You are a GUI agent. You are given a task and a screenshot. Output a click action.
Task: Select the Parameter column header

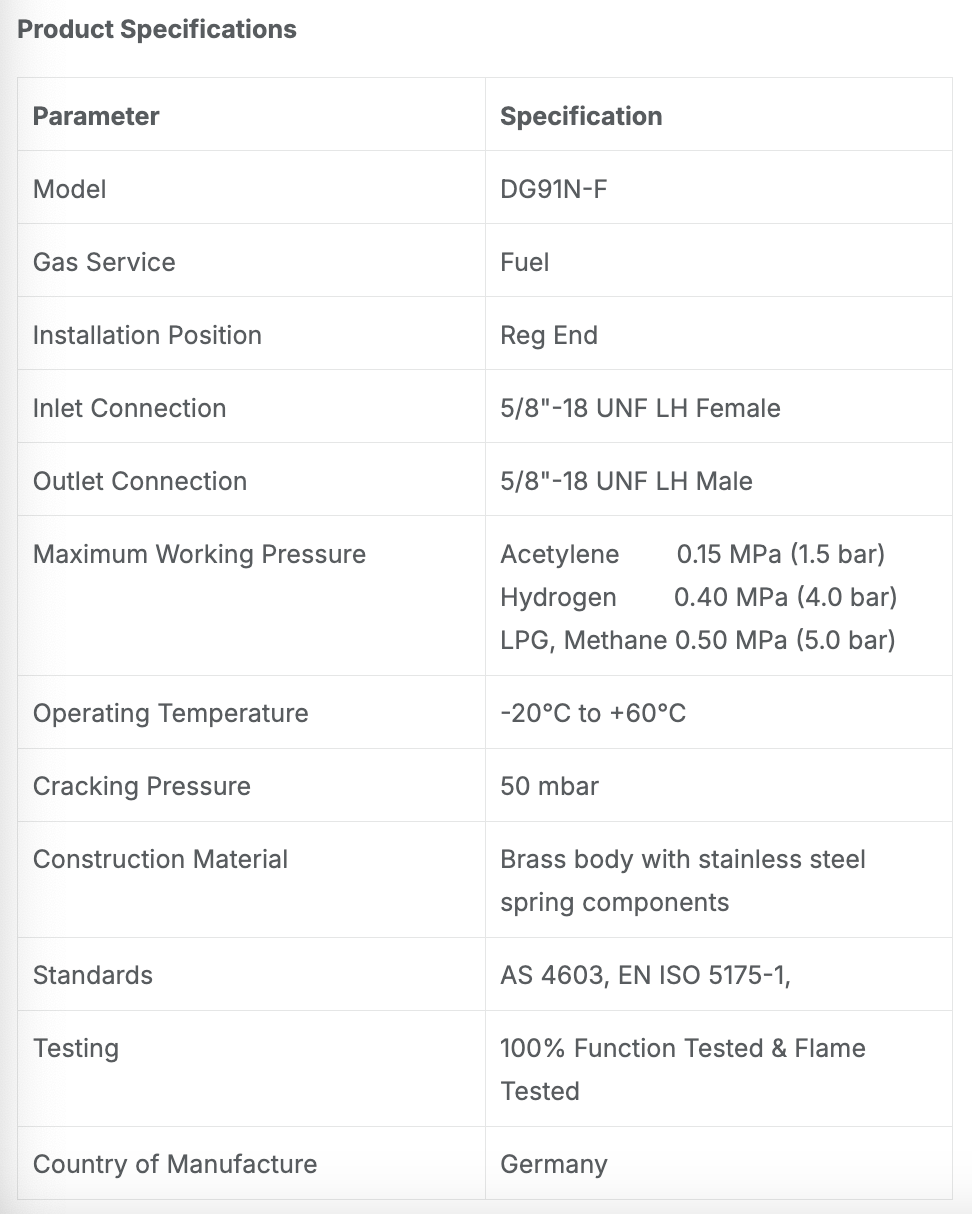point(96,116)
